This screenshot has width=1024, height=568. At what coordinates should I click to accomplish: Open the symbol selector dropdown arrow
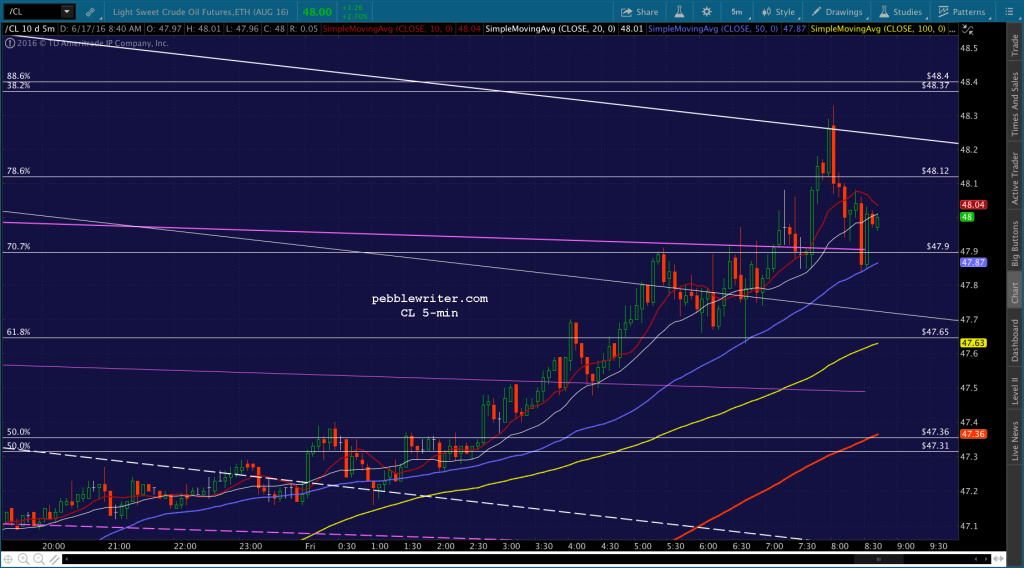coord(67,12)
